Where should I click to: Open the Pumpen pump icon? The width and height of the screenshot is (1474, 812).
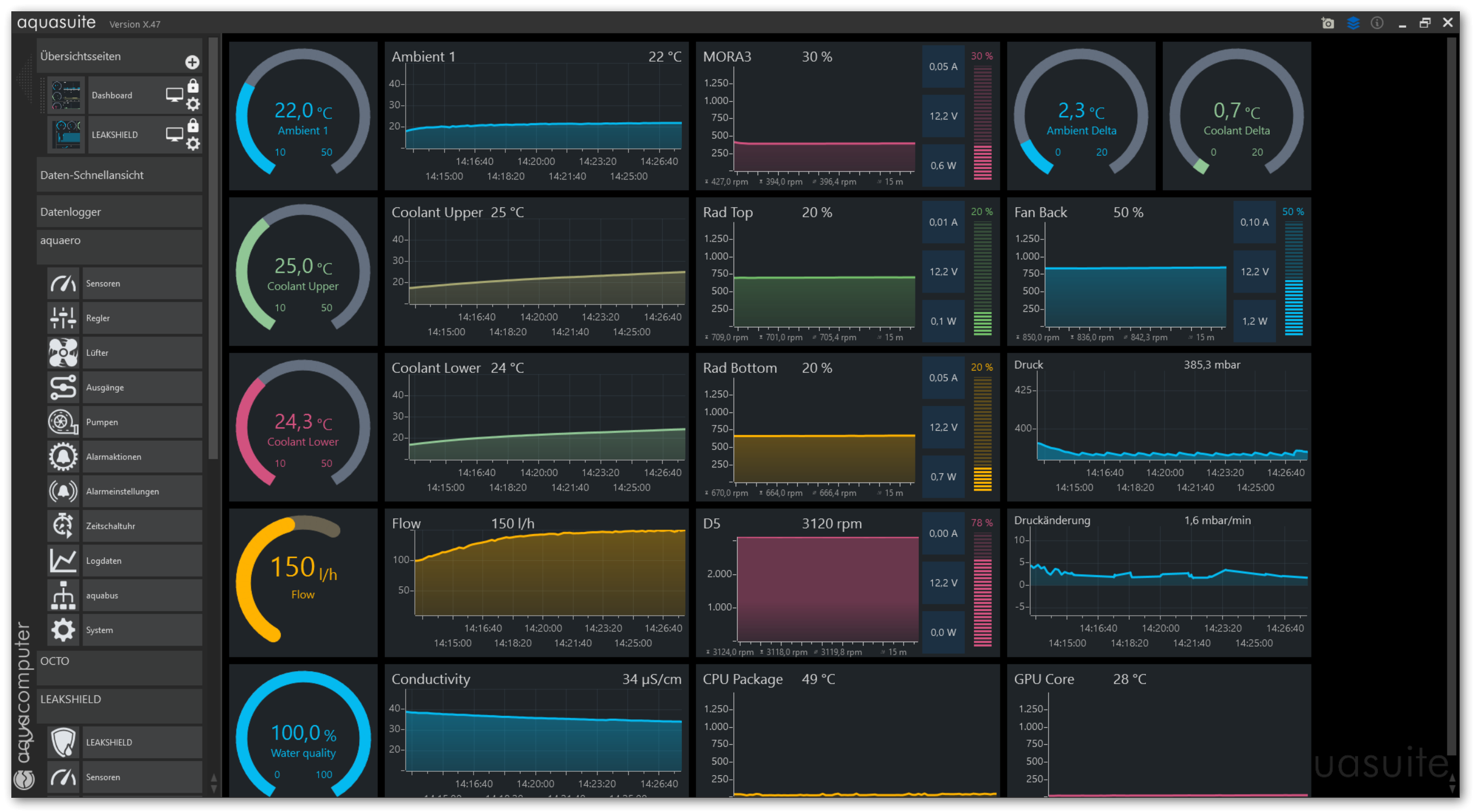click(x=63, y=422)
